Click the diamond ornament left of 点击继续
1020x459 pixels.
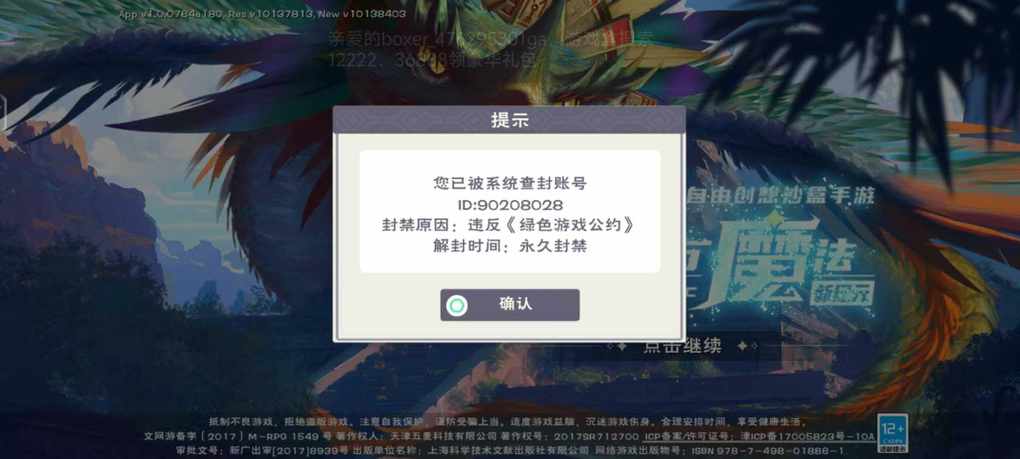[x=621, y=347]
